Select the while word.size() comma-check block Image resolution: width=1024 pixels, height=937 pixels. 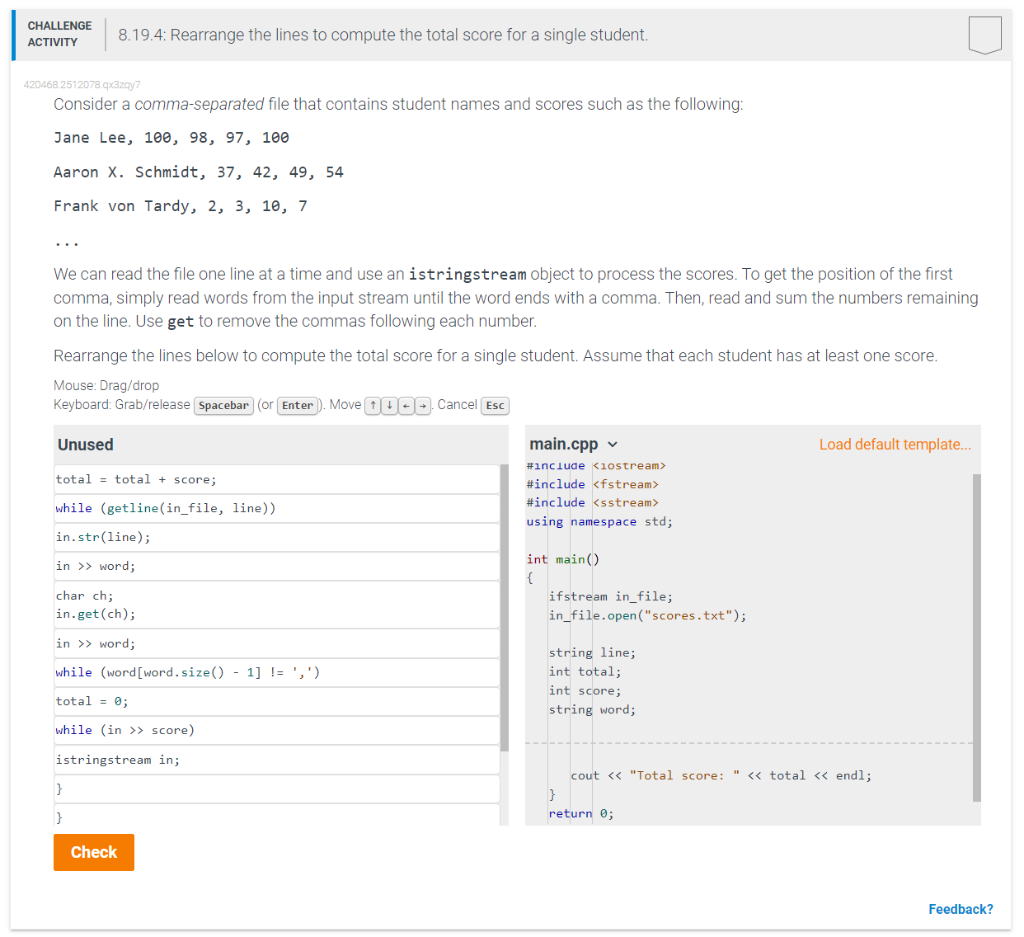point(276,672)
